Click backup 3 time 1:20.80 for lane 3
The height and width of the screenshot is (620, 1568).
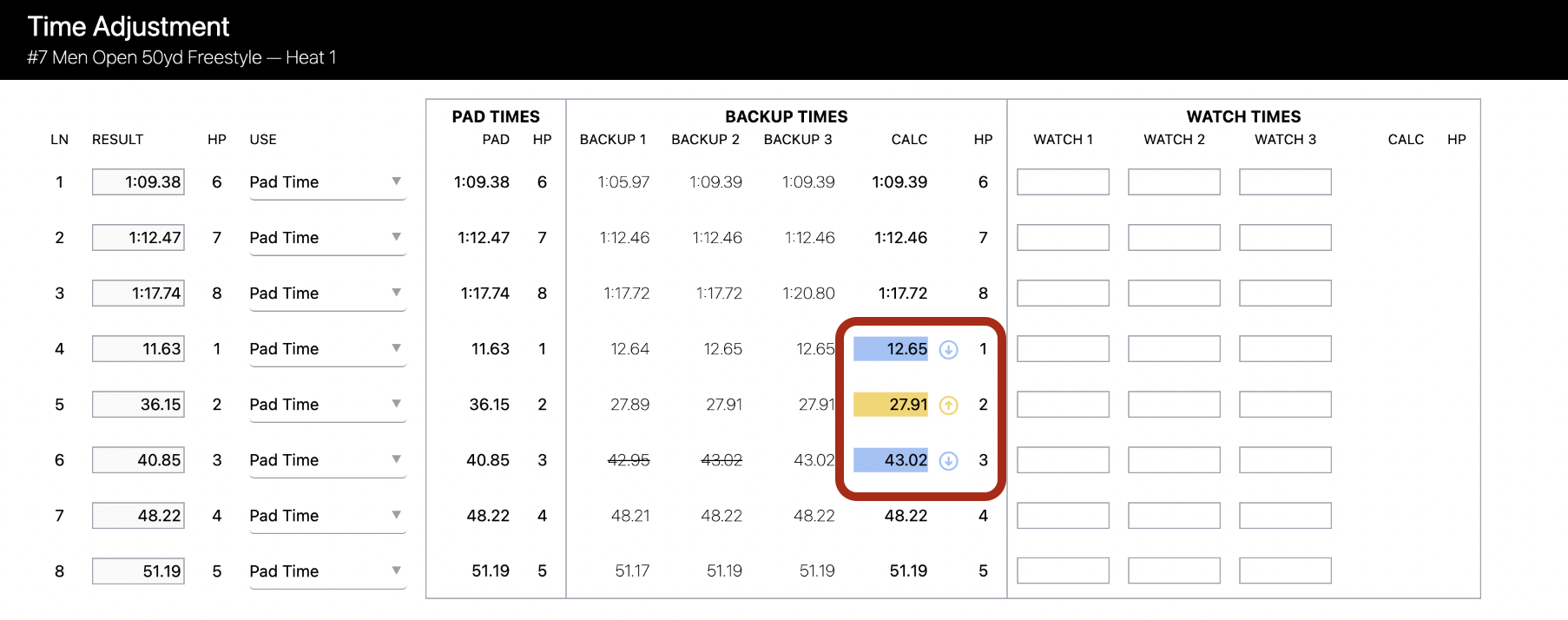(808, 294)
